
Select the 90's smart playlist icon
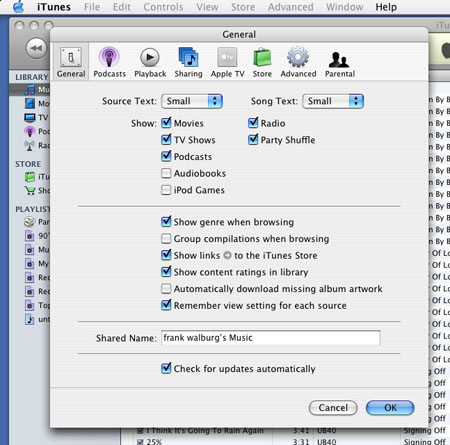[x=30, y=236]
